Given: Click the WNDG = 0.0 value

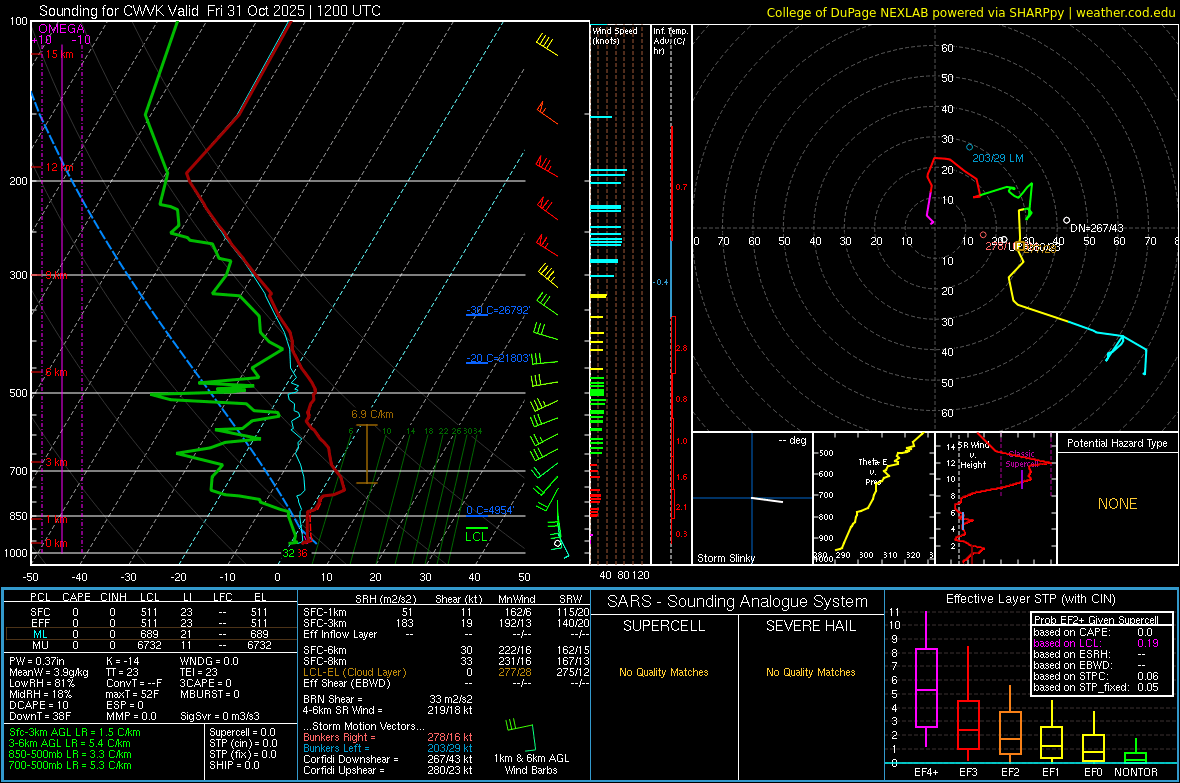Looking at the screenshot, I should tap(209, 661).
